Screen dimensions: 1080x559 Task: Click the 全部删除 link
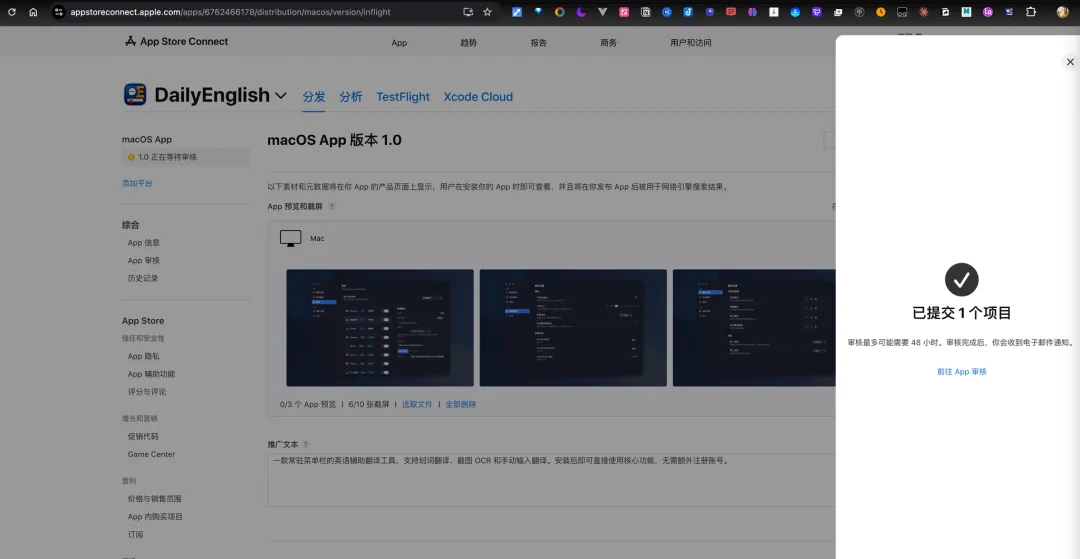coord(461,404)
